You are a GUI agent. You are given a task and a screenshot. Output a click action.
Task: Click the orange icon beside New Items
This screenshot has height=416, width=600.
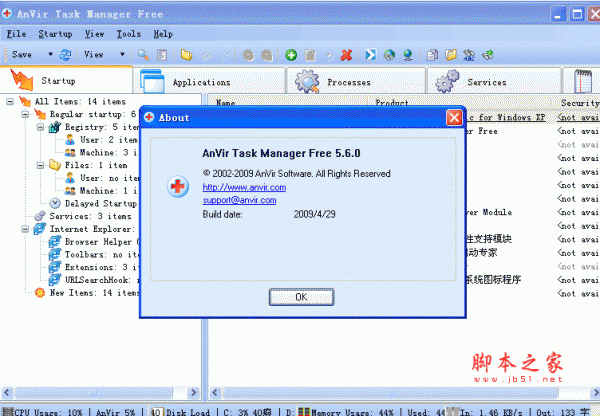40,293
